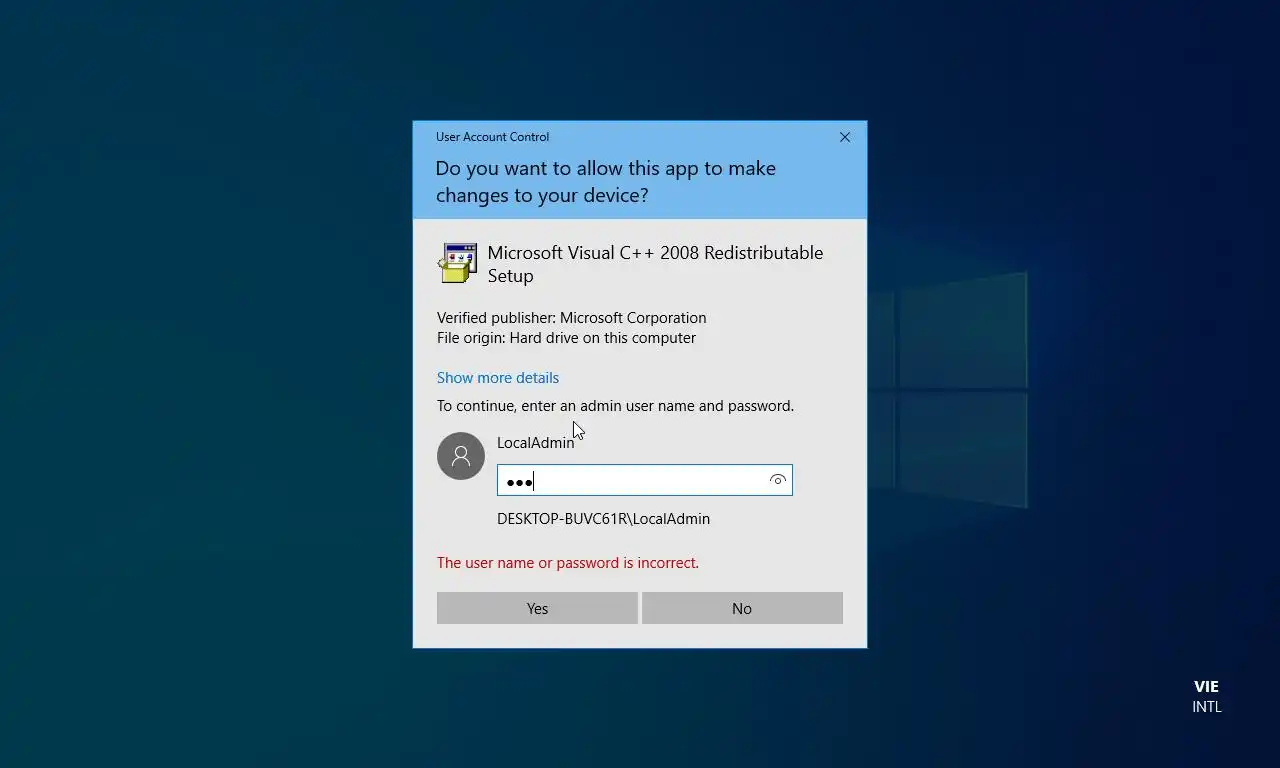Click the Verified publisher: Microsoft Corporation line

[x=571, y=318]
